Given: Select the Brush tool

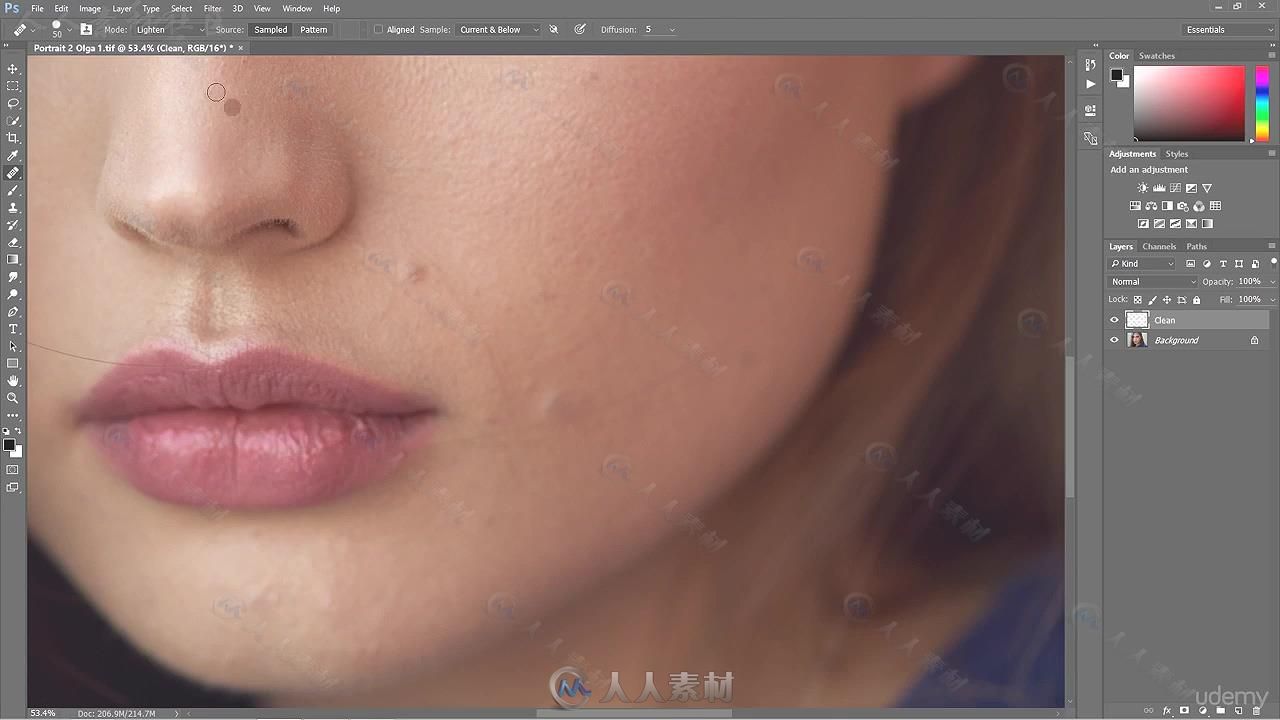Looking at the screenshot, I should click(13, 190).
